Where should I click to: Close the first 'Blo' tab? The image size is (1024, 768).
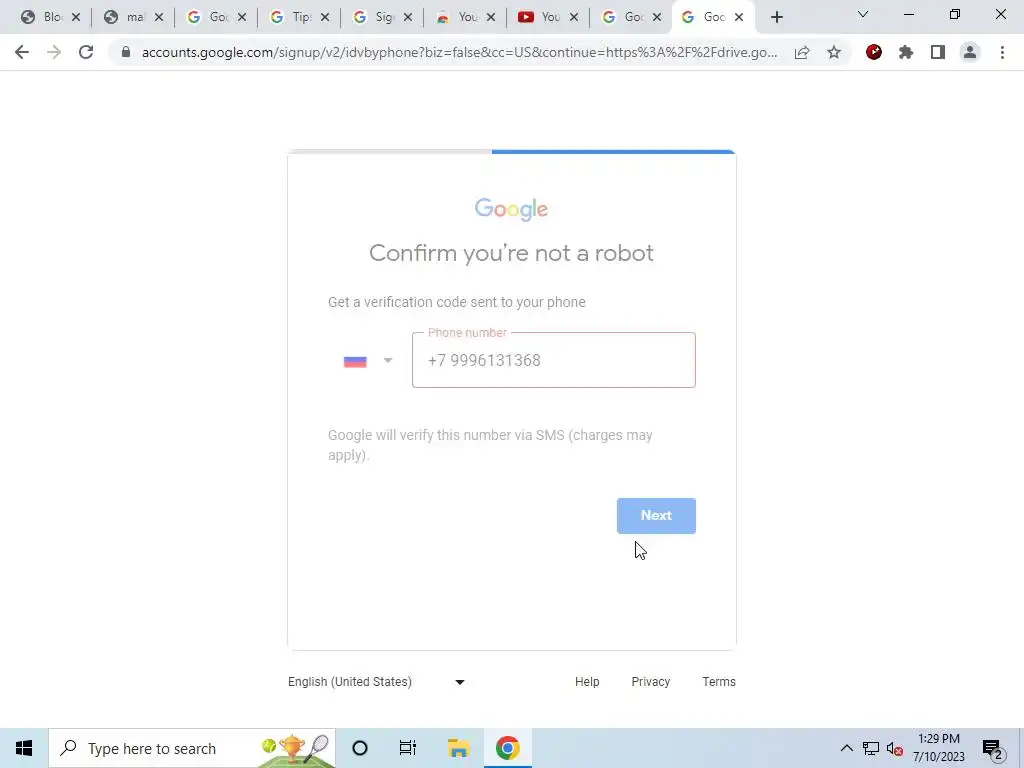point(76,18)
